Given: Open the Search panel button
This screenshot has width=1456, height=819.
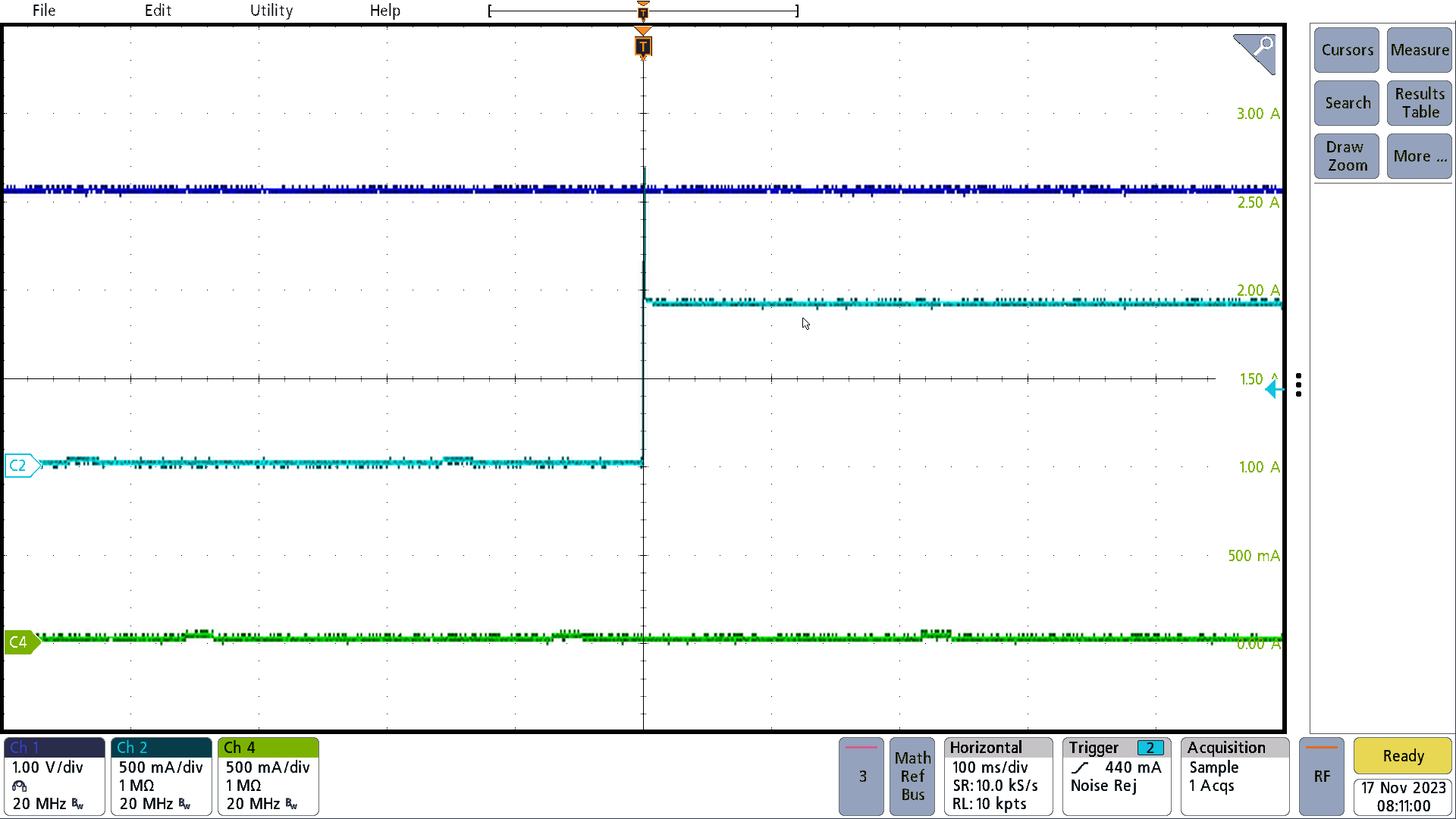Looking at the screenshot, I should click(1347, 103).
